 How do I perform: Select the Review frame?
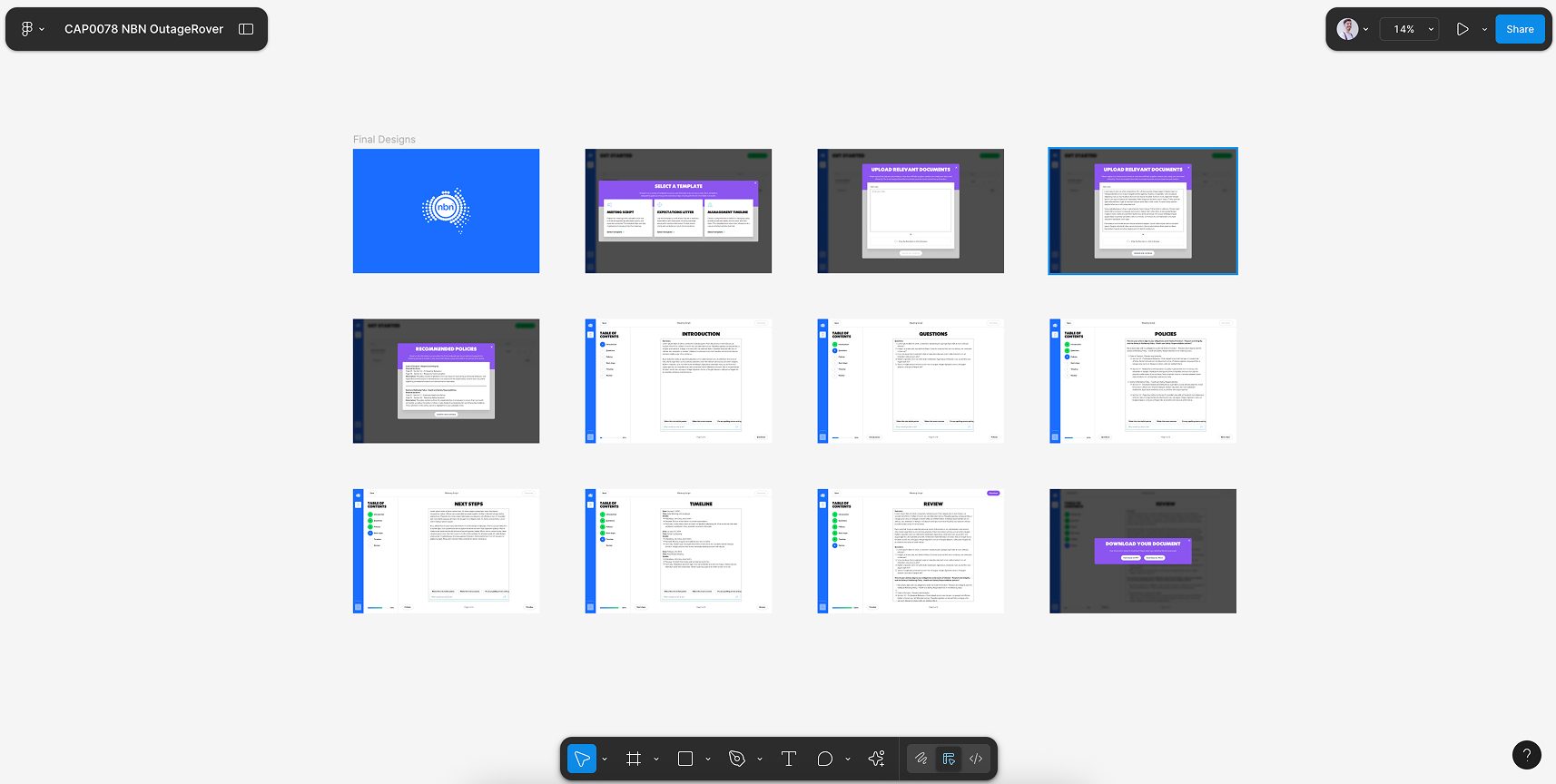pos(911,551)
